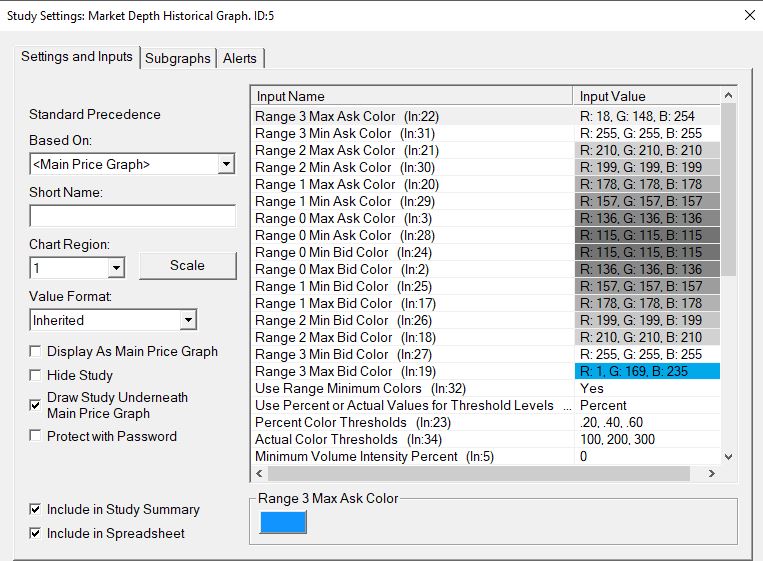Select the Range 0 Max Bid Color row

pos(486,270)
